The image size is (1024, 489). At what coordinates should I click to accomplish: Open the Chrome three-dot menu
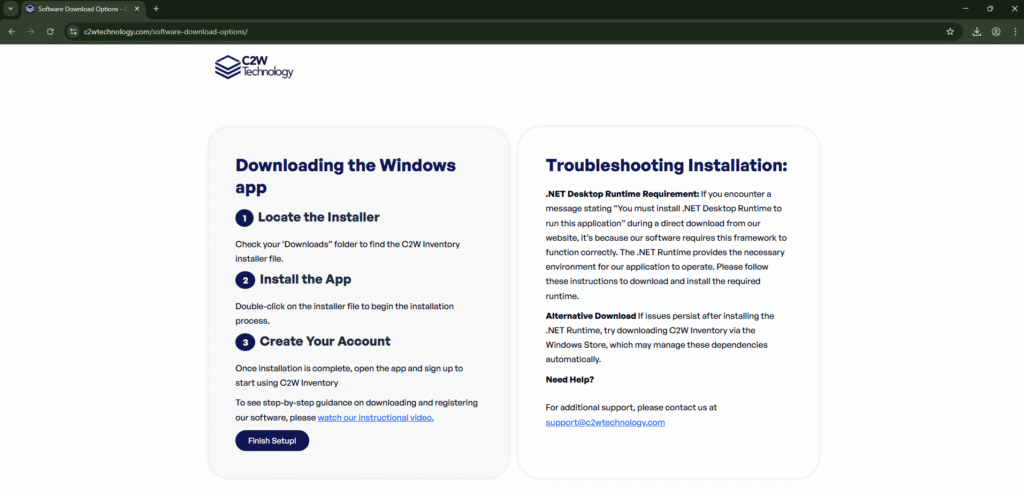[1015, 31]
